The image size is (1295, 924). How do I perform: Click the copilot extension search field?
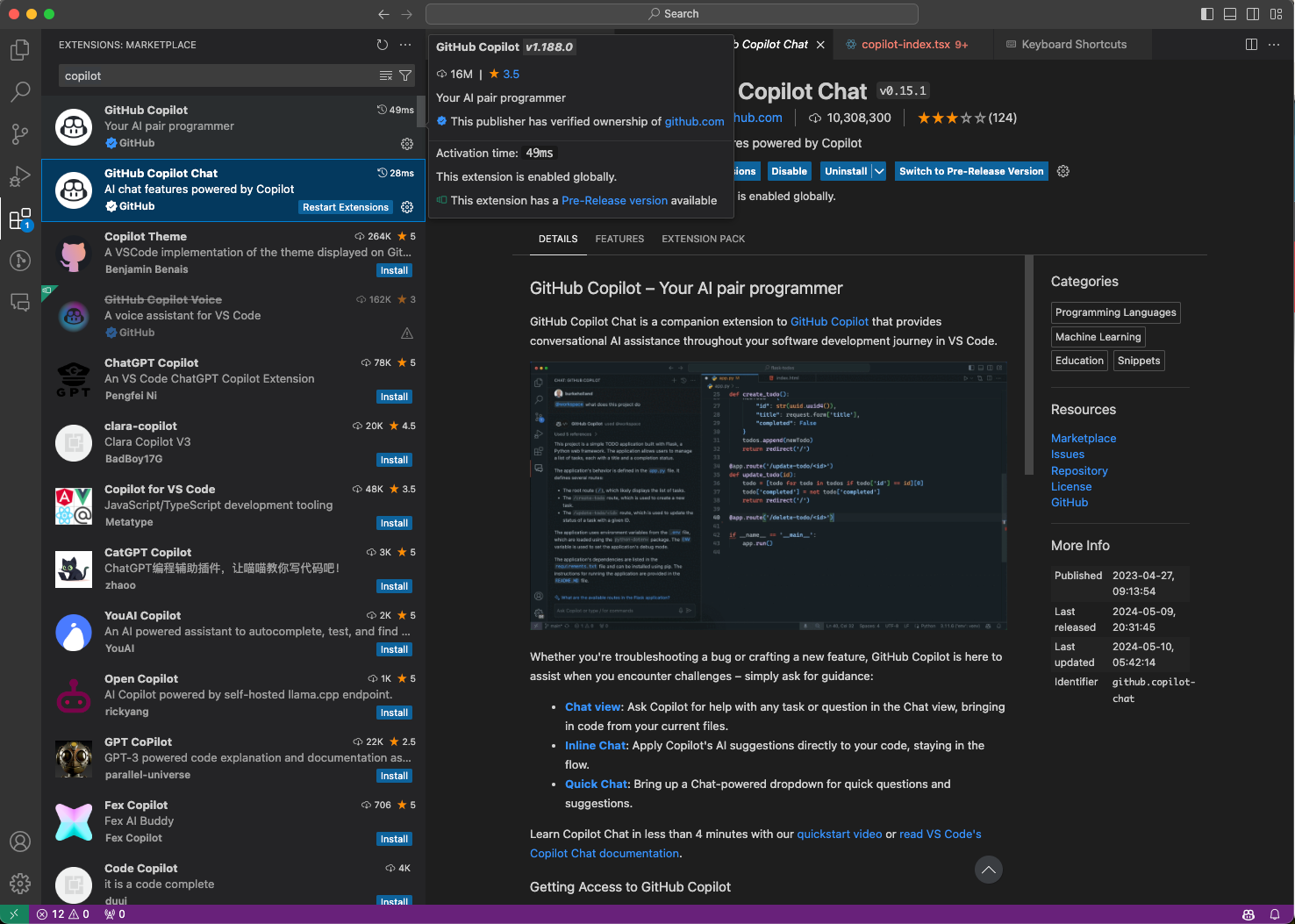(x=219, y=76)
